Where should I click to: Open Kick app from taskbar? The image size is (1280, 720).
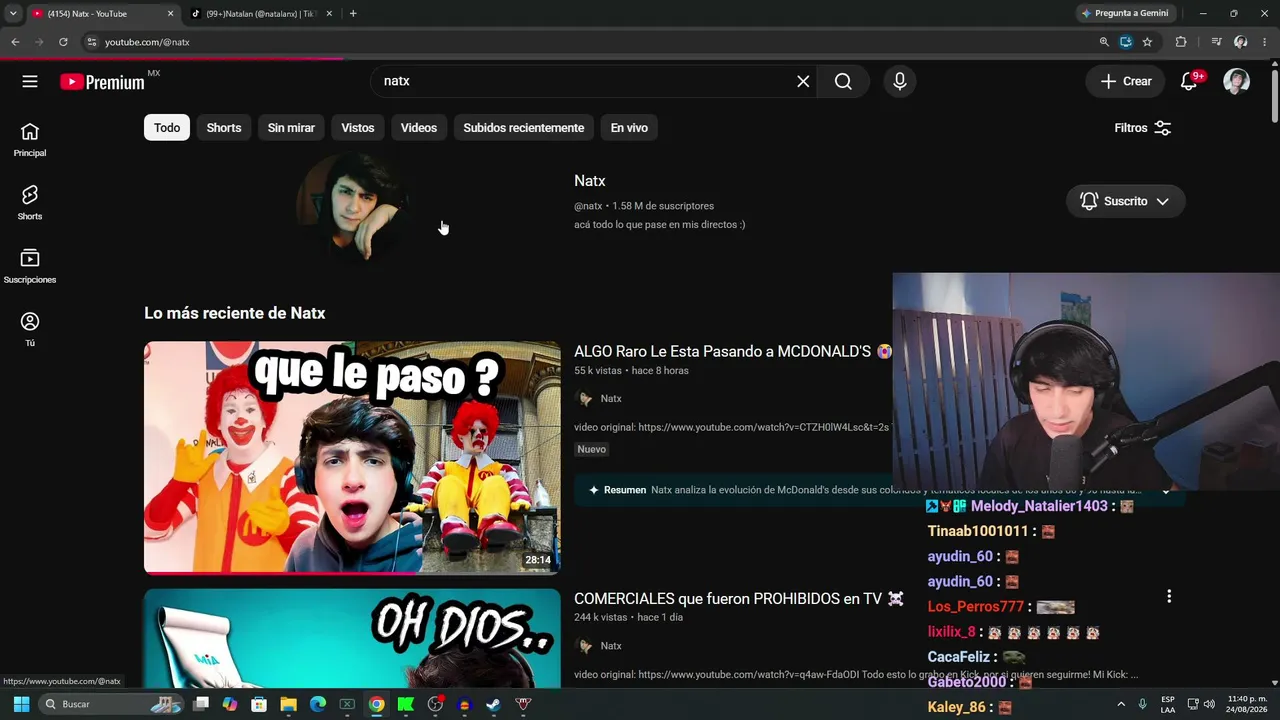coord(406,704)
